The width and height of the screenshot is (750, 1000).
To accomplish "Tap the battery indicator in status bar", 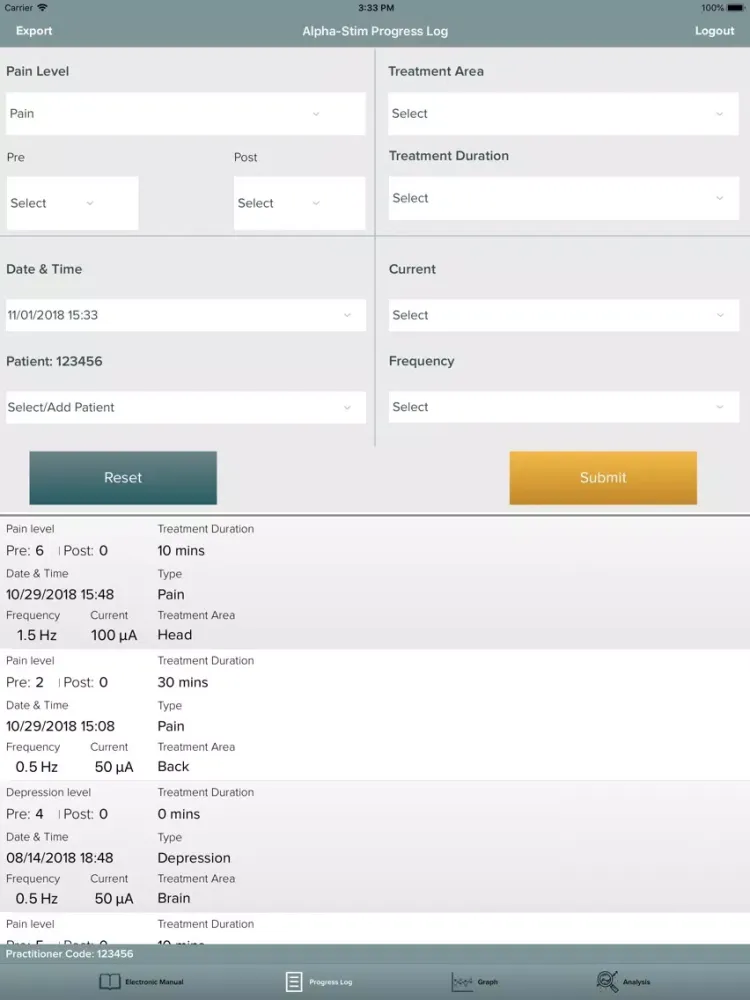I will (735, 8).
